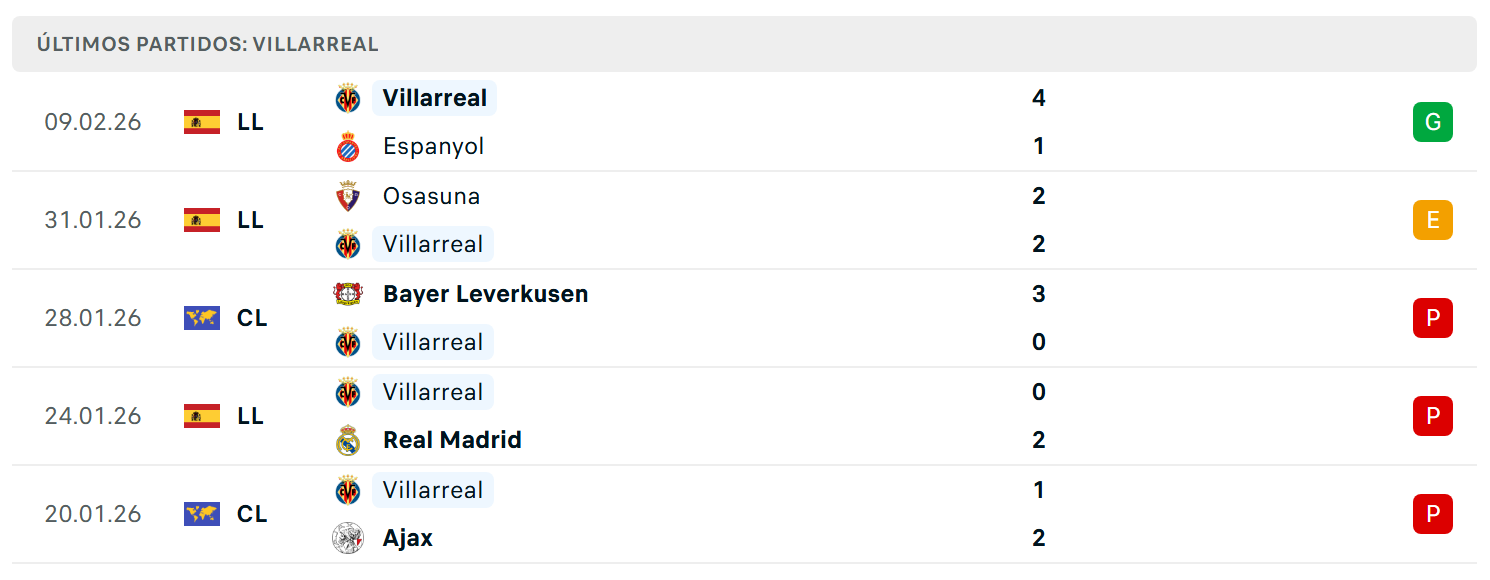1490x580 pixels.
Task: Click Champions League icon on 28.01.26 match
Action: tap(202, 318)
